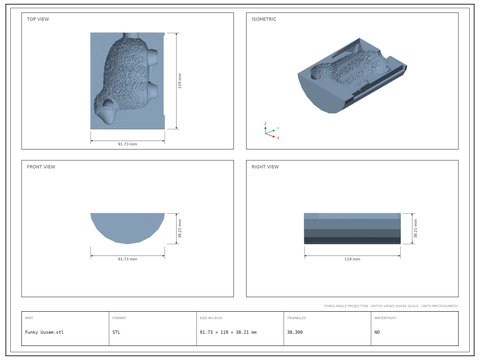Click the XYZ axis triad in isometric view

coord(272,131)
